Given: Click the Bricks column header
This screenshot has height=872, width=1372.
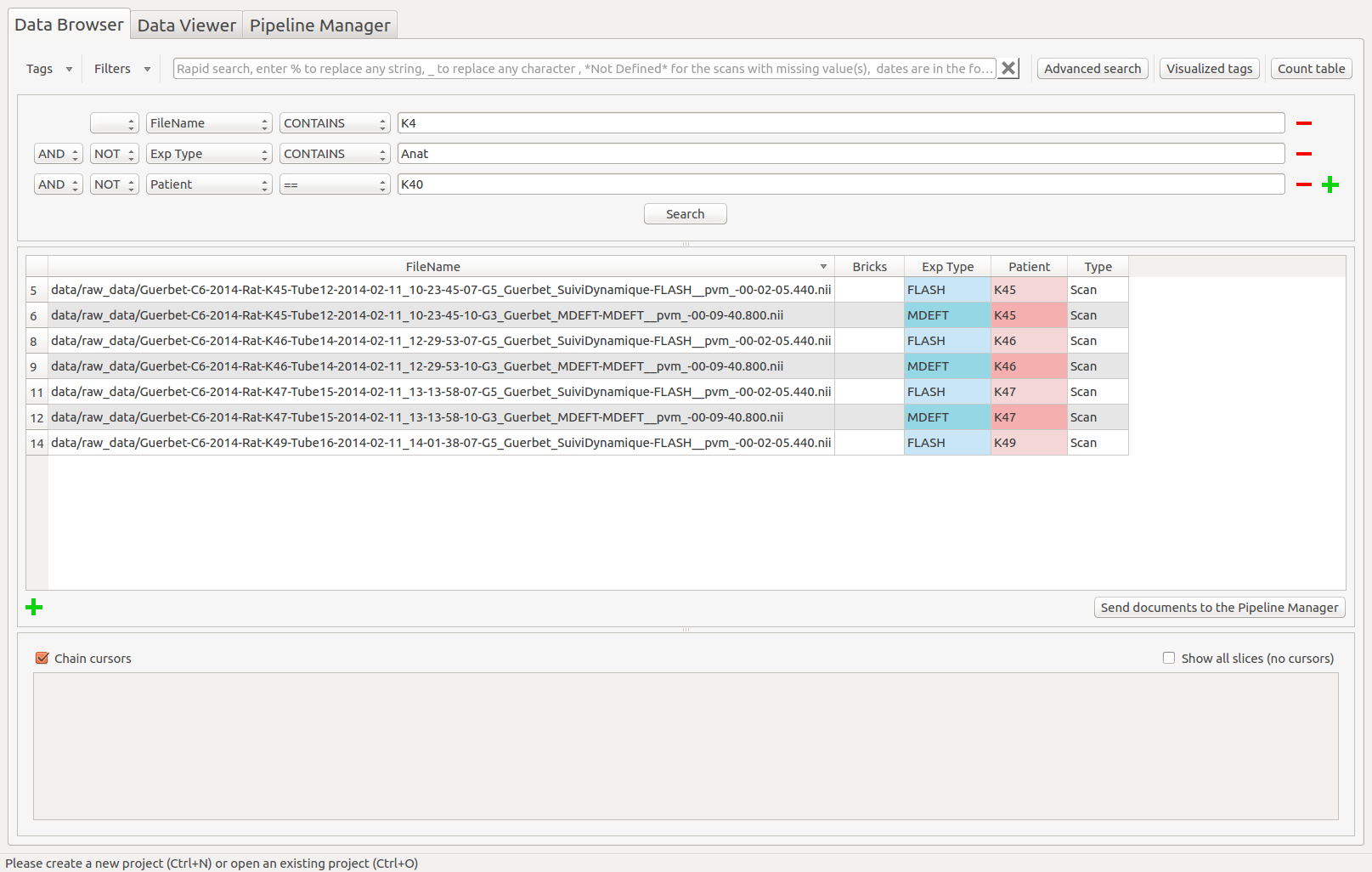Looking at the screenshot, I should pos(870,267).
